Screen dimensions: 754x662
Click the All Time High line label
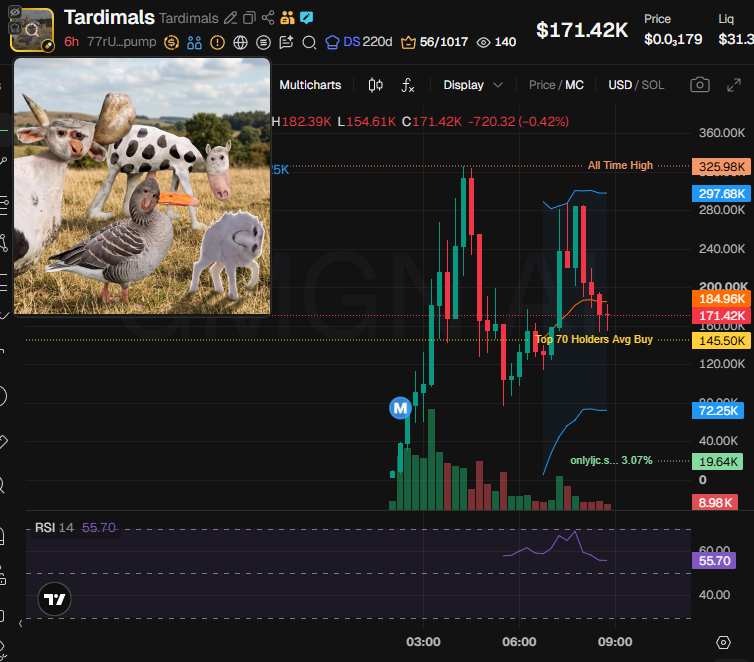(620, 165)
